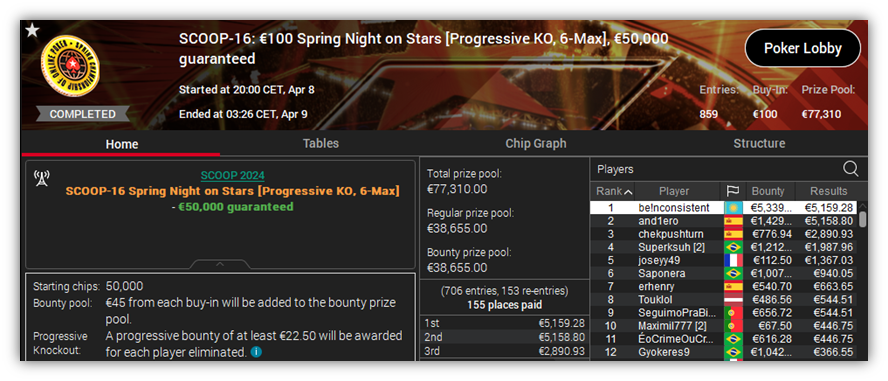Sort players by the Results column
This screenshot has height=381, width=888.
(828, 191)
